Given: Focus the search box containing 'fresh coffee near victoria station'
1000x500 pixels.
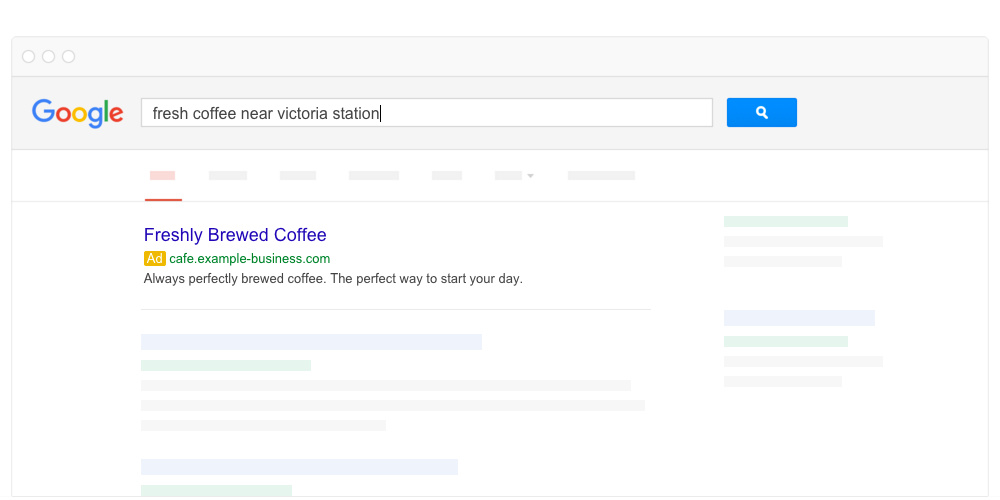Looking at the screenshot, I should (427, 113).
